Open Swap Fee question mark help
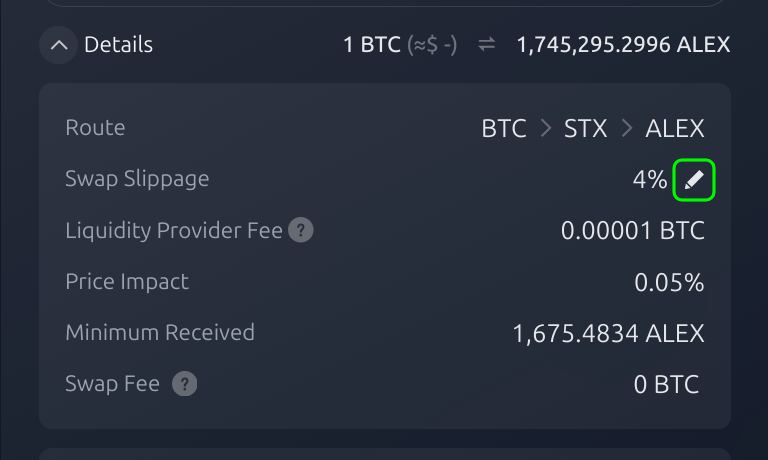 pyautogui.click(x=185, y=384)
